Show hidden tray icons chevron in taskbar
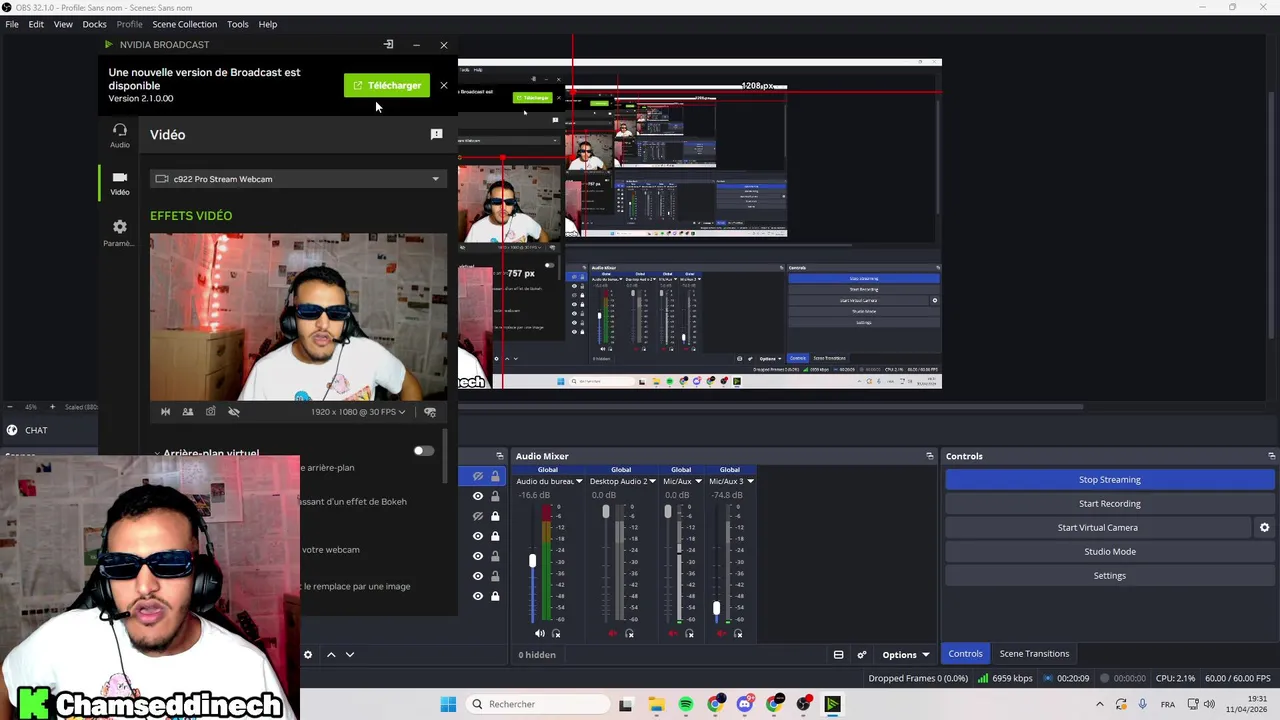This screenshot has height=720, width=1280. [x=1099, y=704]
